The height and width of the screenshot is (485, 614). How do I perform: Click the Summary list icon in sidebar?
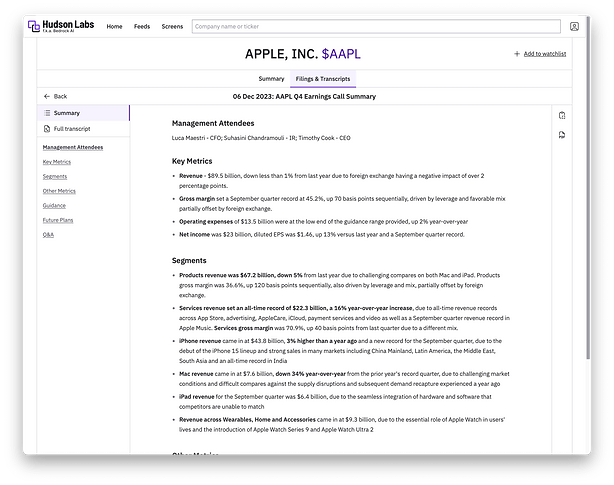click(x=47, y=113)
